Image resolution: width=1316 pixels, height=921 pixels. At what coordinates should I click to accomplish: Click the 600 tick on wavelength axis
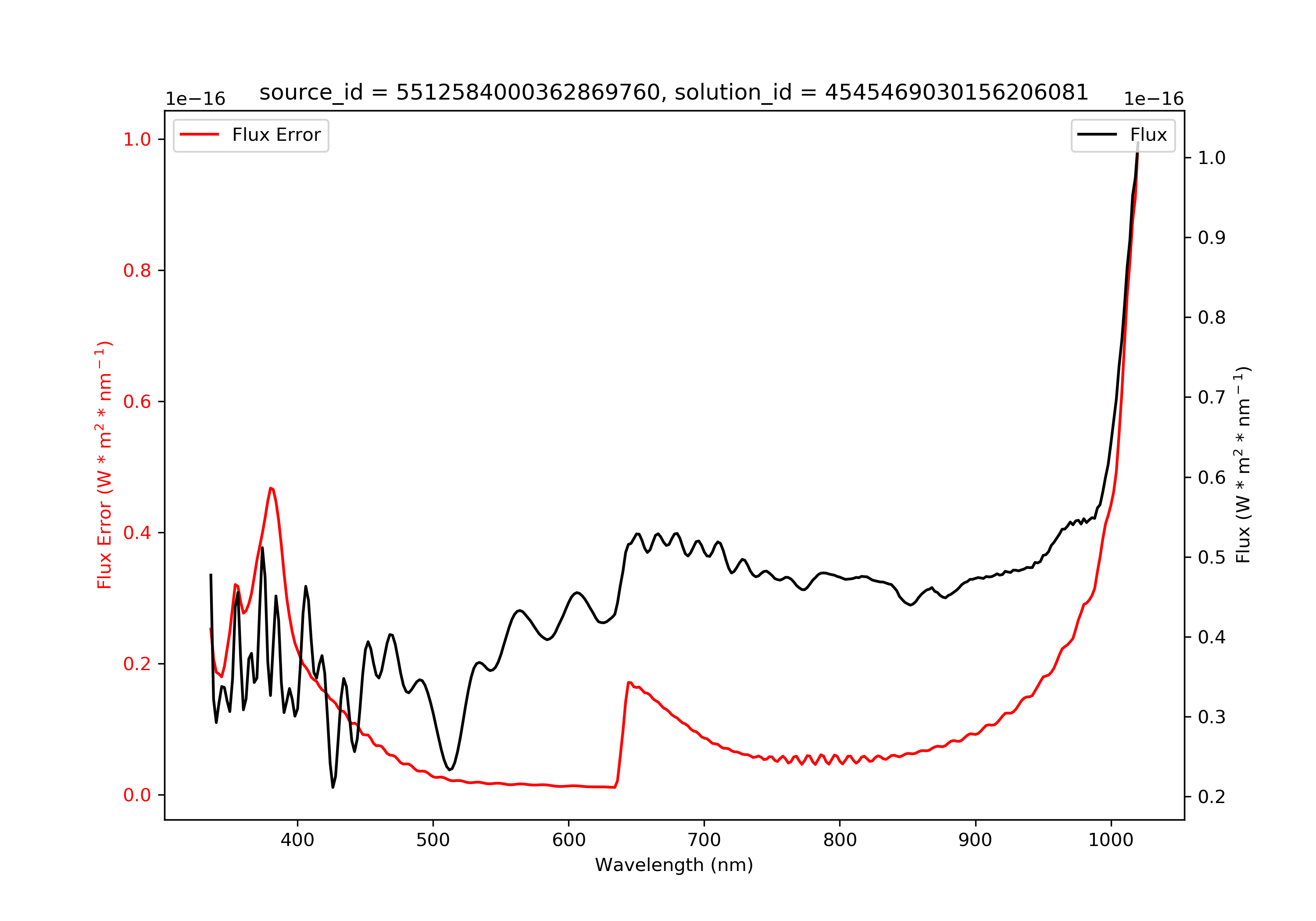coord(569,839)
